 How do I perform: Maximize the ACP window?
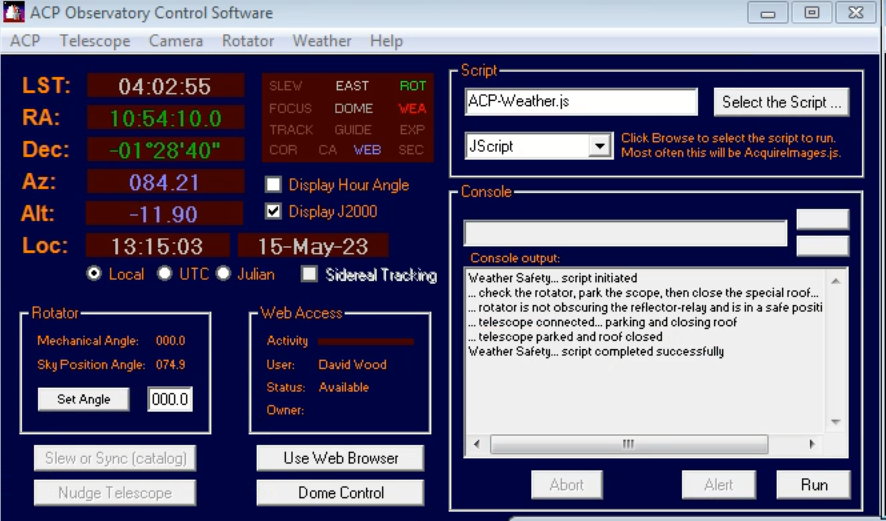[x=812, y=12]
